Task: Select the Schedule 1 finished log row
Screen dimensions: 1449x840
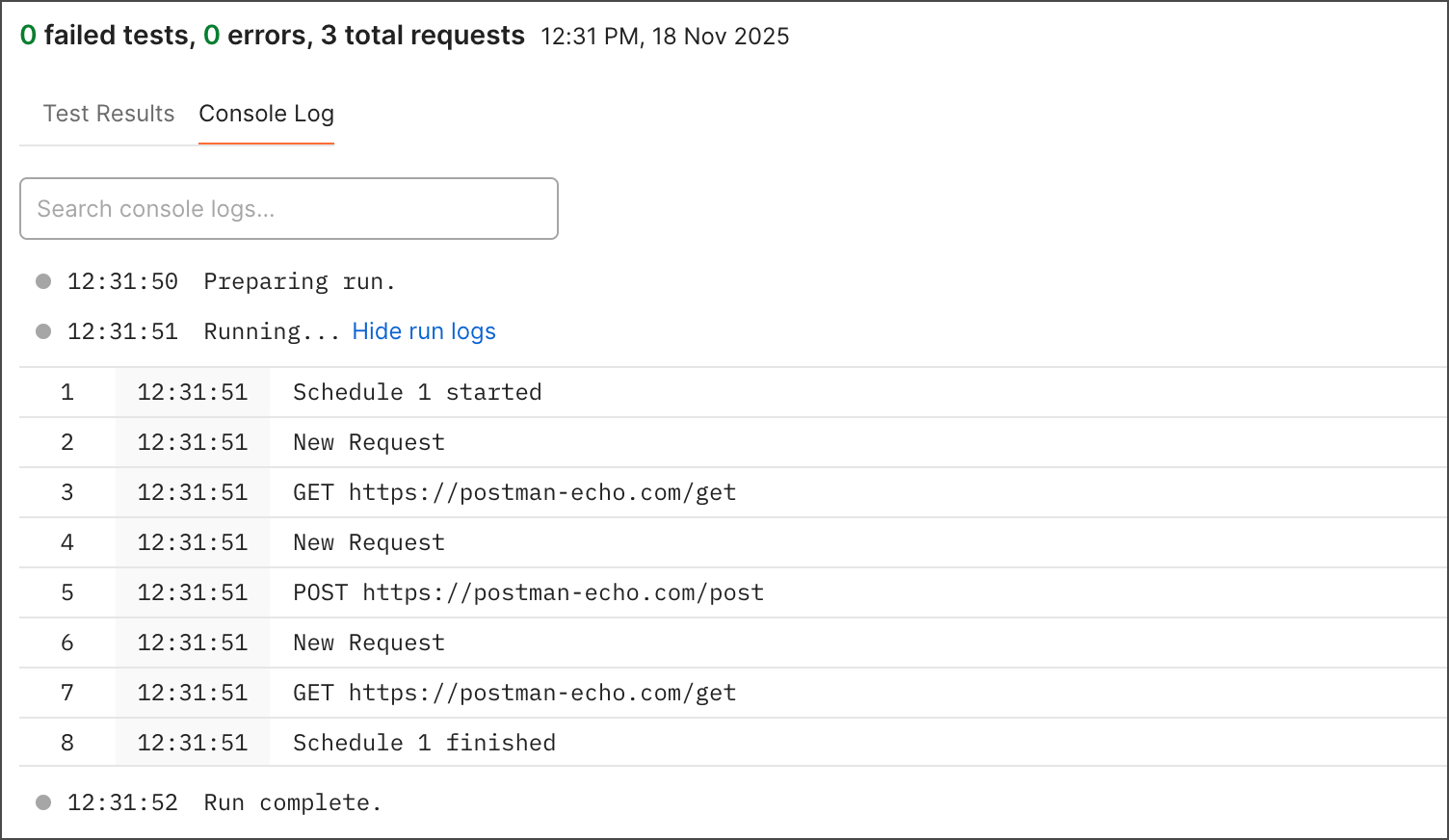Action: pos(424,743)
